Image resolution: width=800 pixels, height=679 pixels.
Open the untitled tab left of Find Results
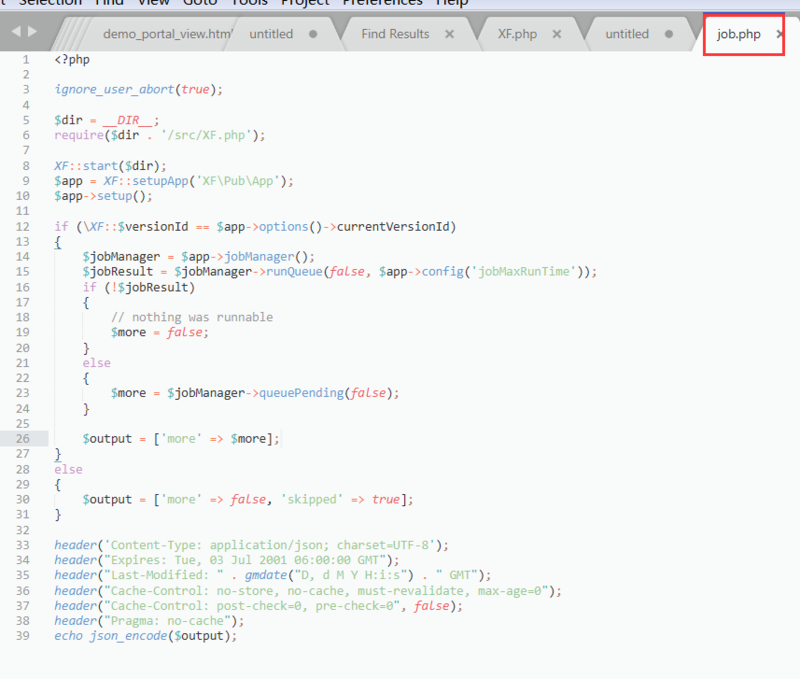coord(271,34)
